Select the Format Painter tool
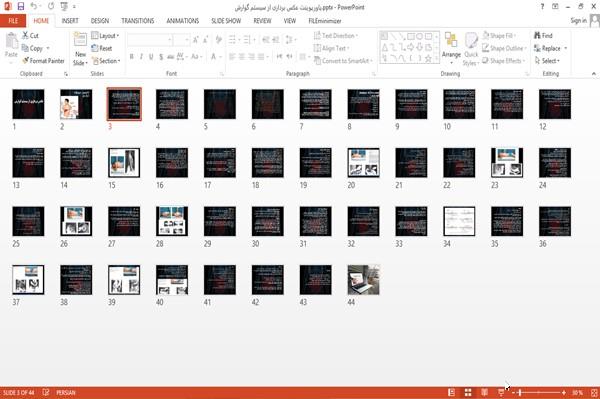Image resolution: width=600 pixels, height=399 pixels. (x=44, y=60)
